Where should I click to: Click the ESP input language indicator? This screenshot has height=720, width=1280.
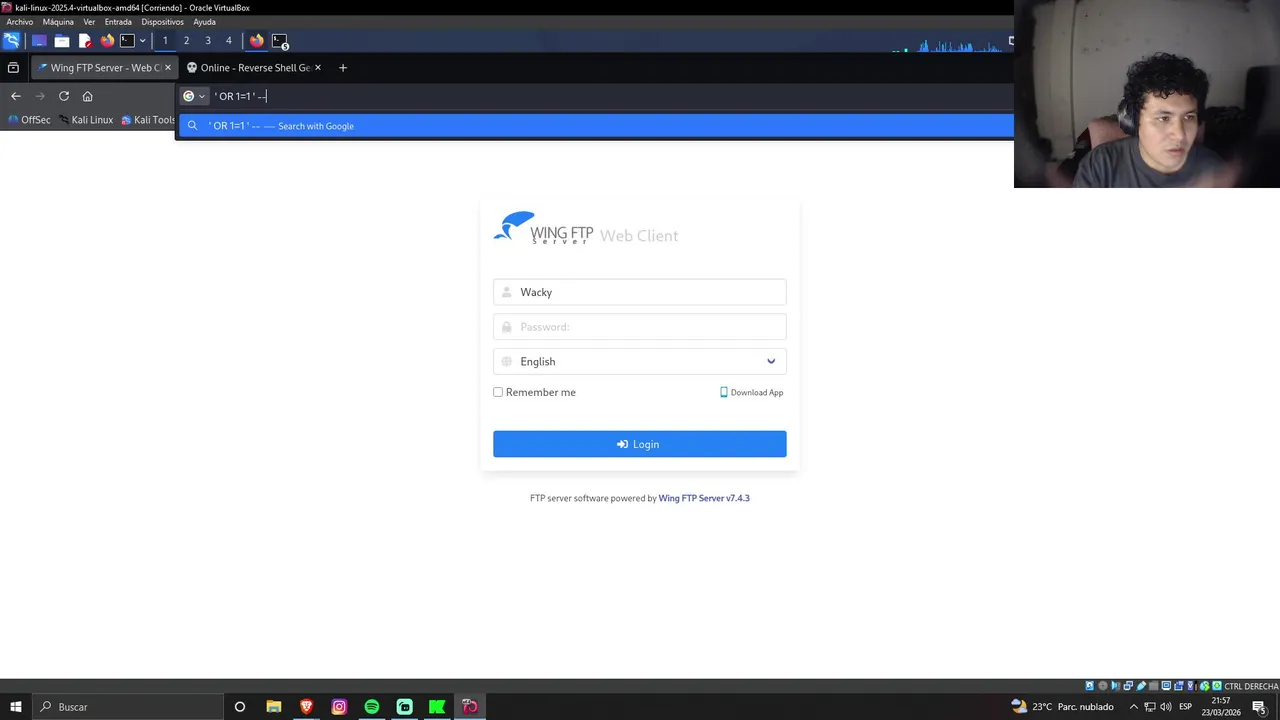tap(1186, 707)
